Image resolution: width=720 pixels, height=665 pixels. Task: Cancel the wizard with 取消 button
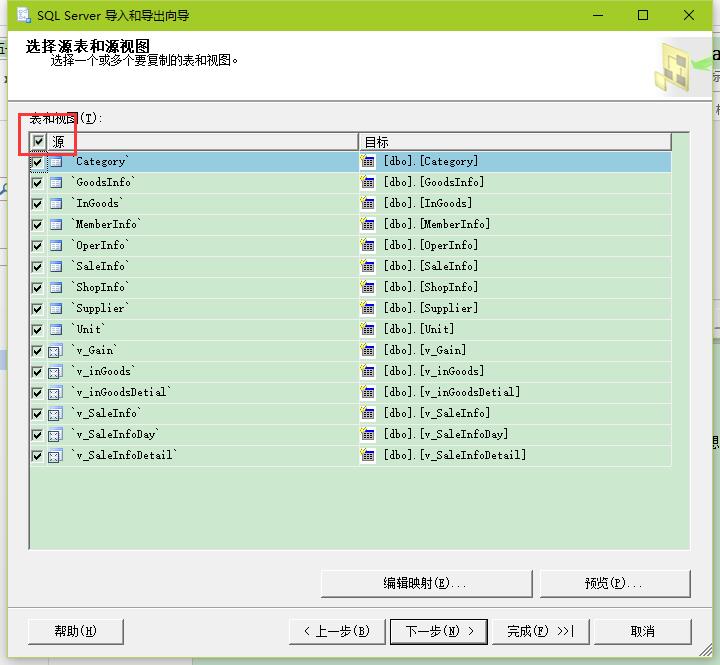coord(642,631)
